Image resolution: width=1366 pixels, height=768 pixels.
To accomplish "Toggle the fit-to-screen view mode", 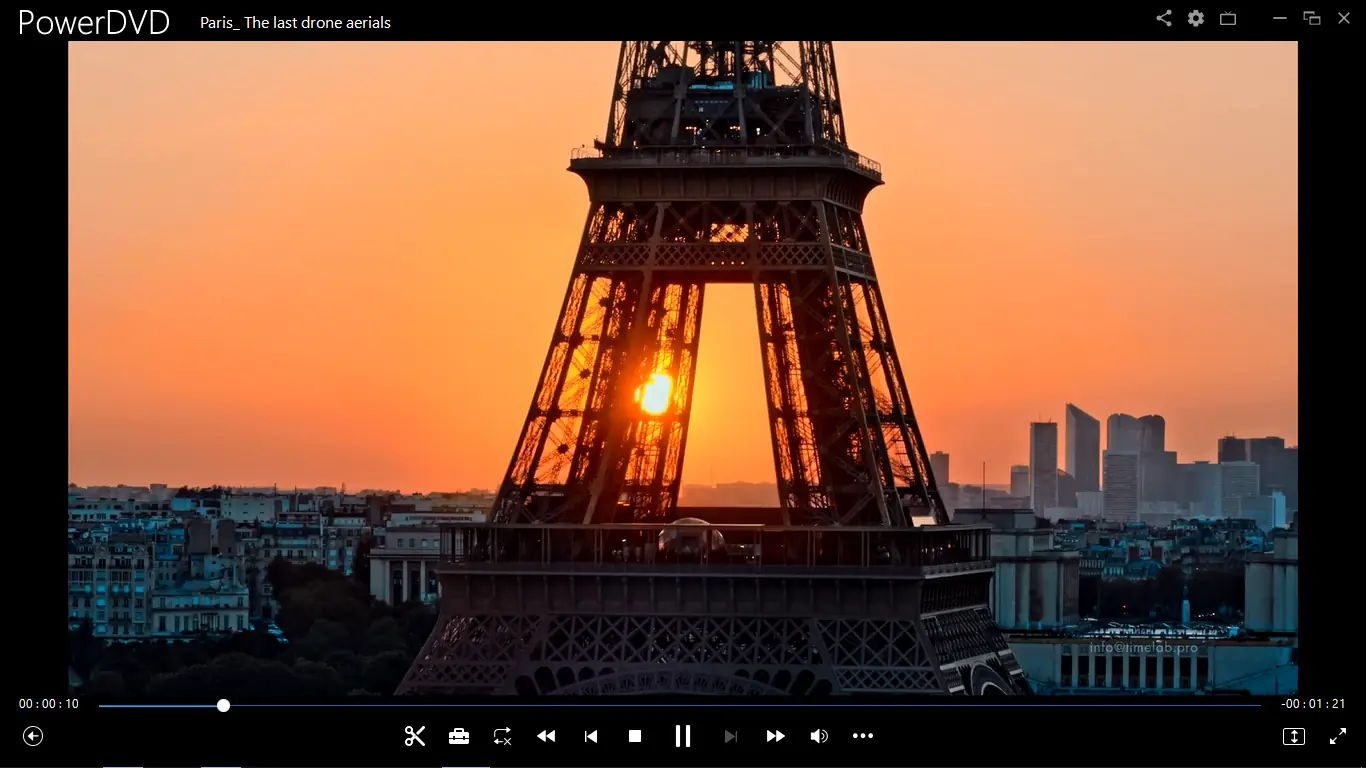I will point(1294,736).
